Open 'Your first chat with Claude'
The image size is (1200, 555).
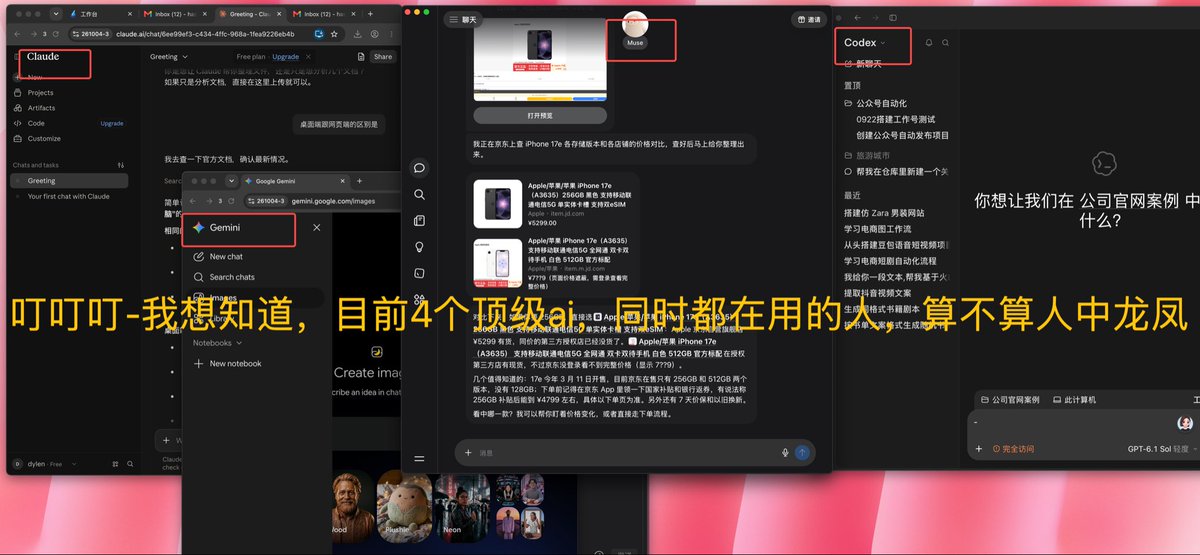point(69,196)
